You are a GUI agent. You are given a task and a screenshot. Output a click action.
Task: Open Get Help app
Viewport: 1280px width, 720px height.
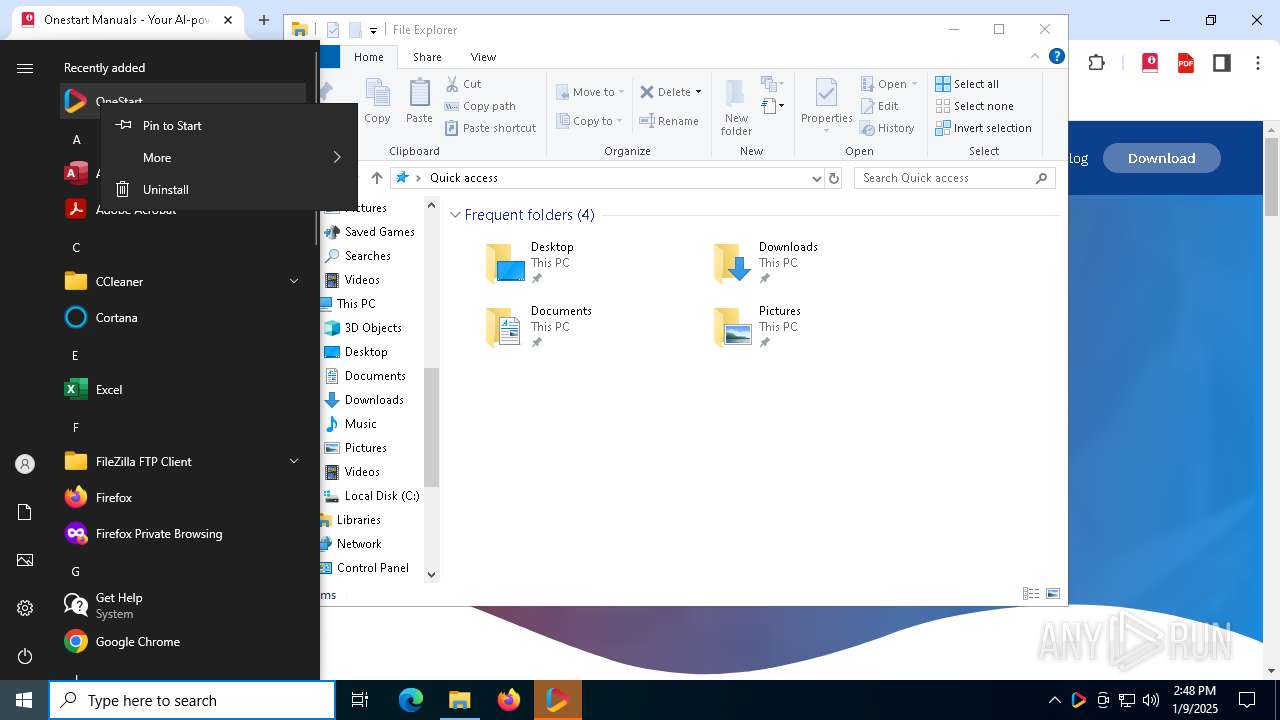pyautogui.click(x=183, y=605)
